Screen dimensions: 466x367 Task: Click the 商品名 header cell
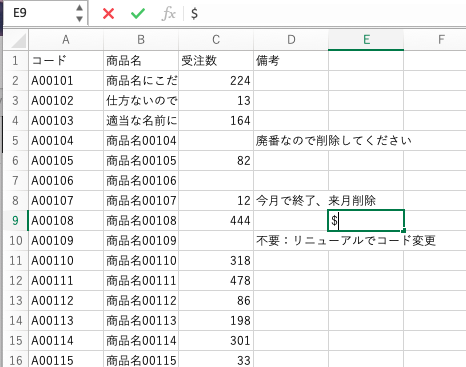click(141, 61)
